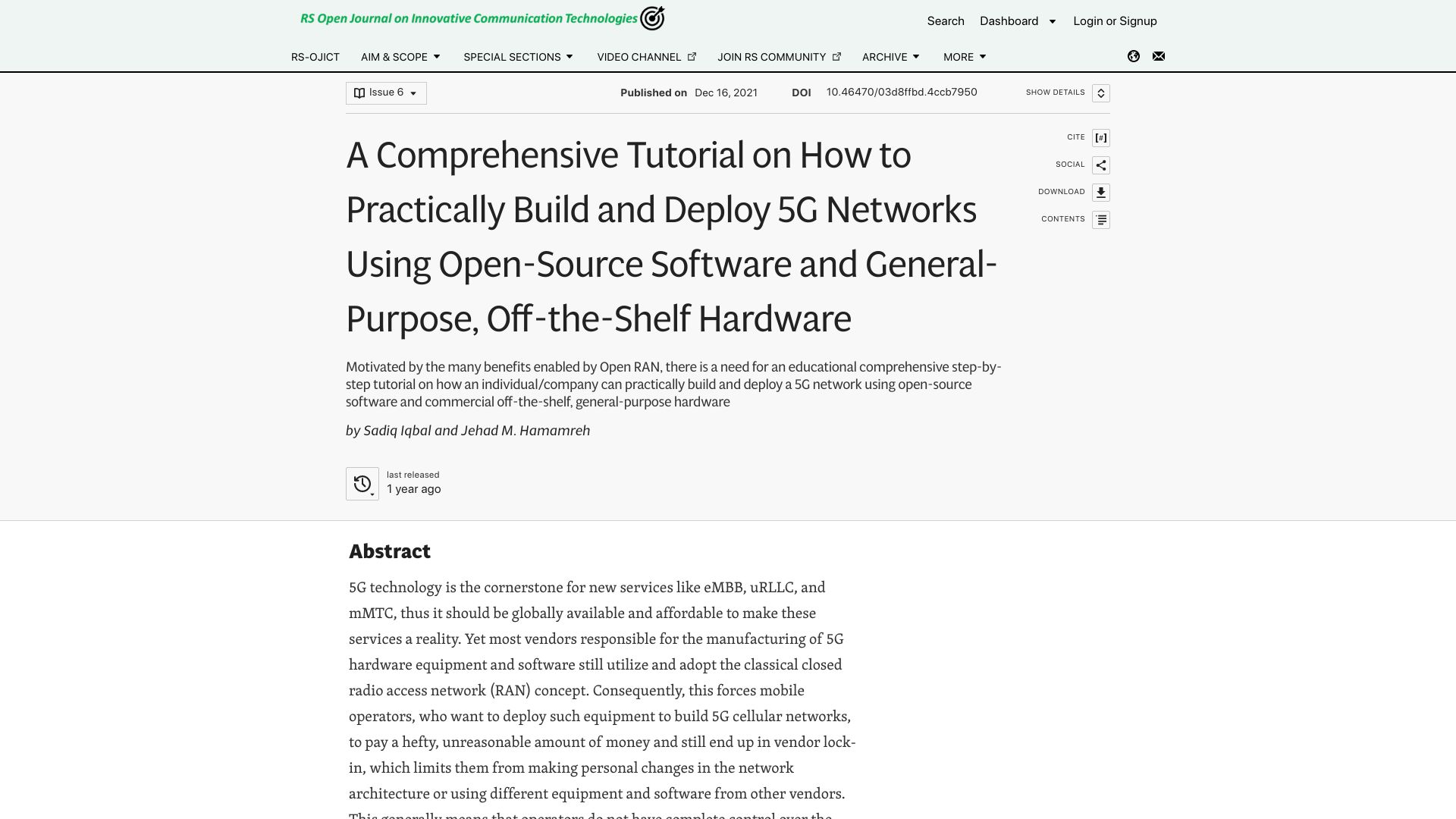Open the Contents list icon
The height and width of the screenshot is (819, 1456).
coord(1101,220)
